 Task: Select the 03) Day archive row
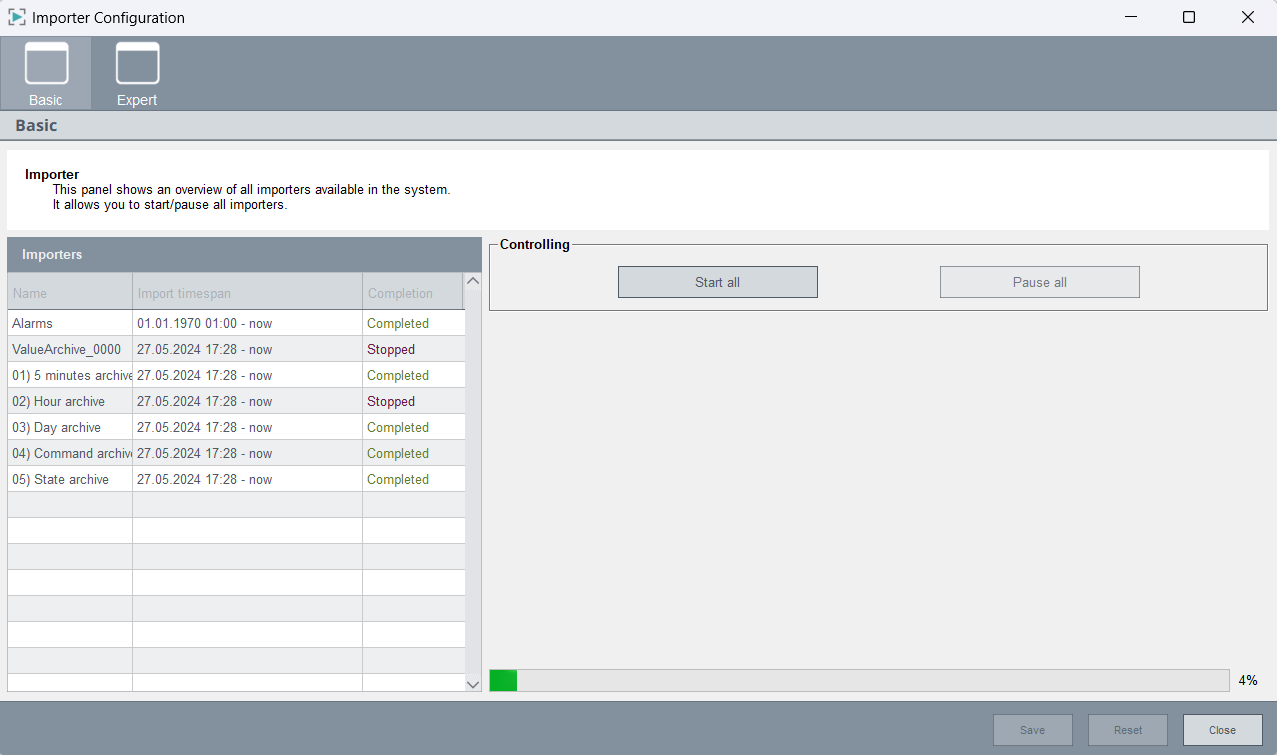[x=70, y=427]
